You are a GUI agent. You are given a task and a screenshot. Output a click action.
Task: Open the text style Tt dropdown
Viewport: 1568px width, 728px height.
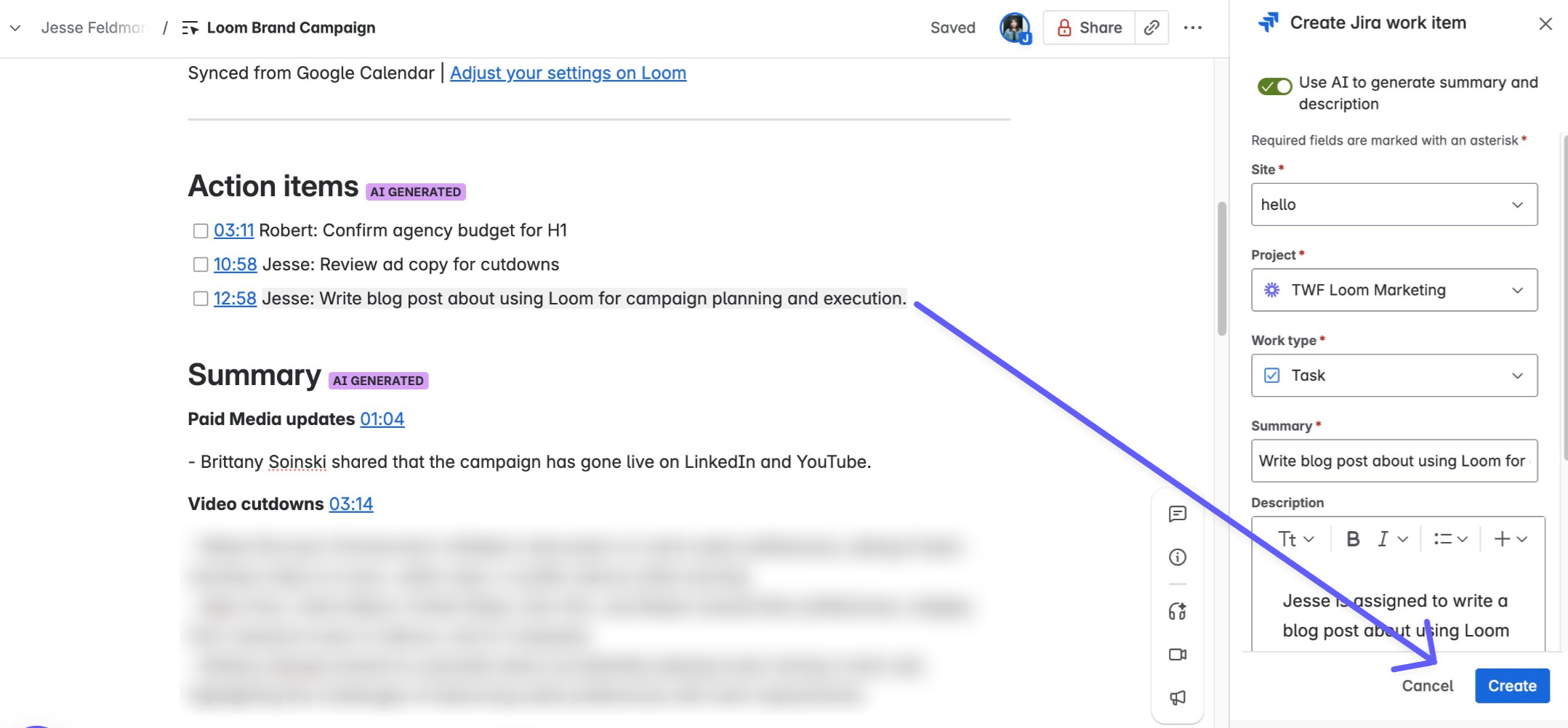1295,539
